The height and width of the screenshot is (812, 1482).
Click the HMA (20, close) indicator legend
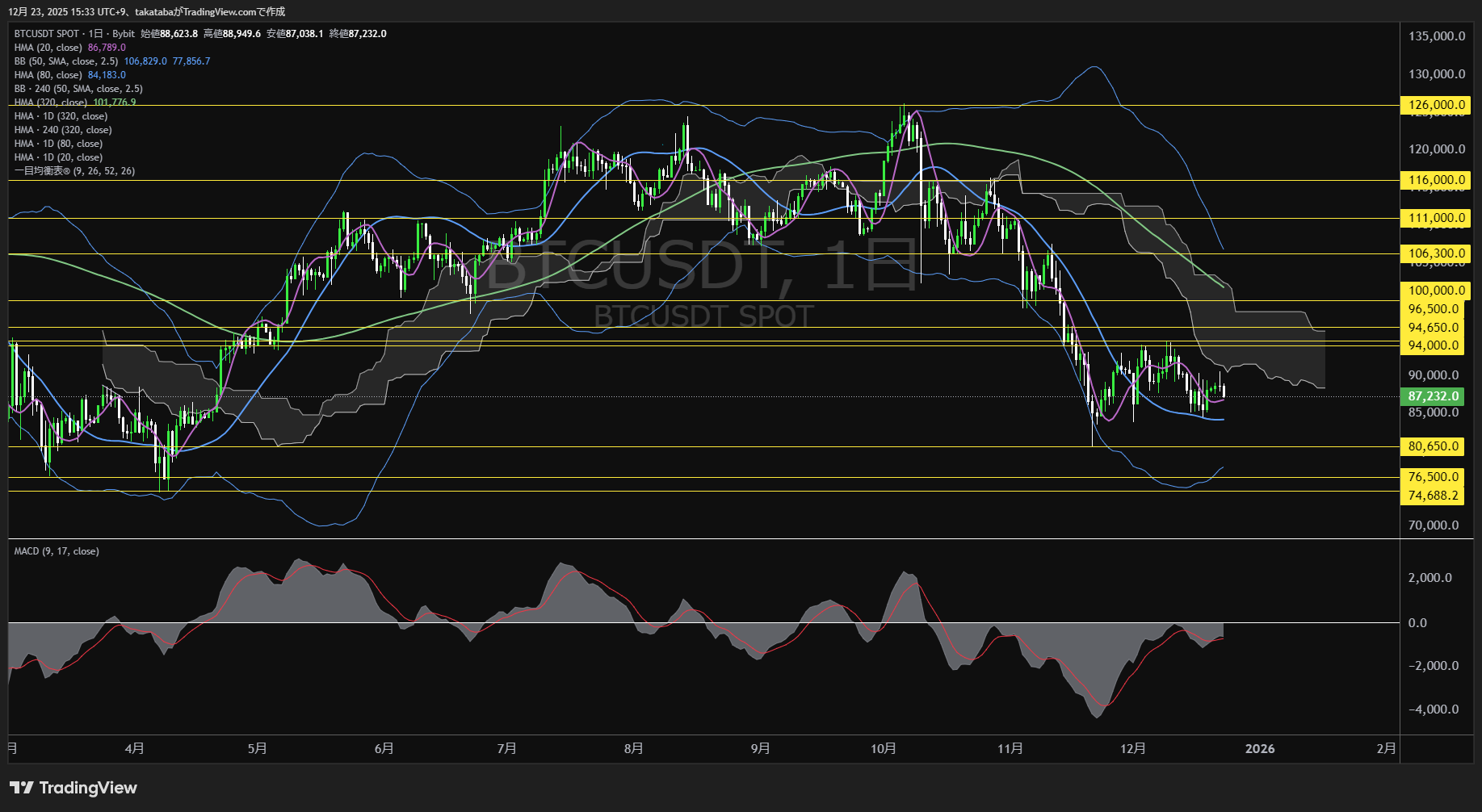pos(48,48)
